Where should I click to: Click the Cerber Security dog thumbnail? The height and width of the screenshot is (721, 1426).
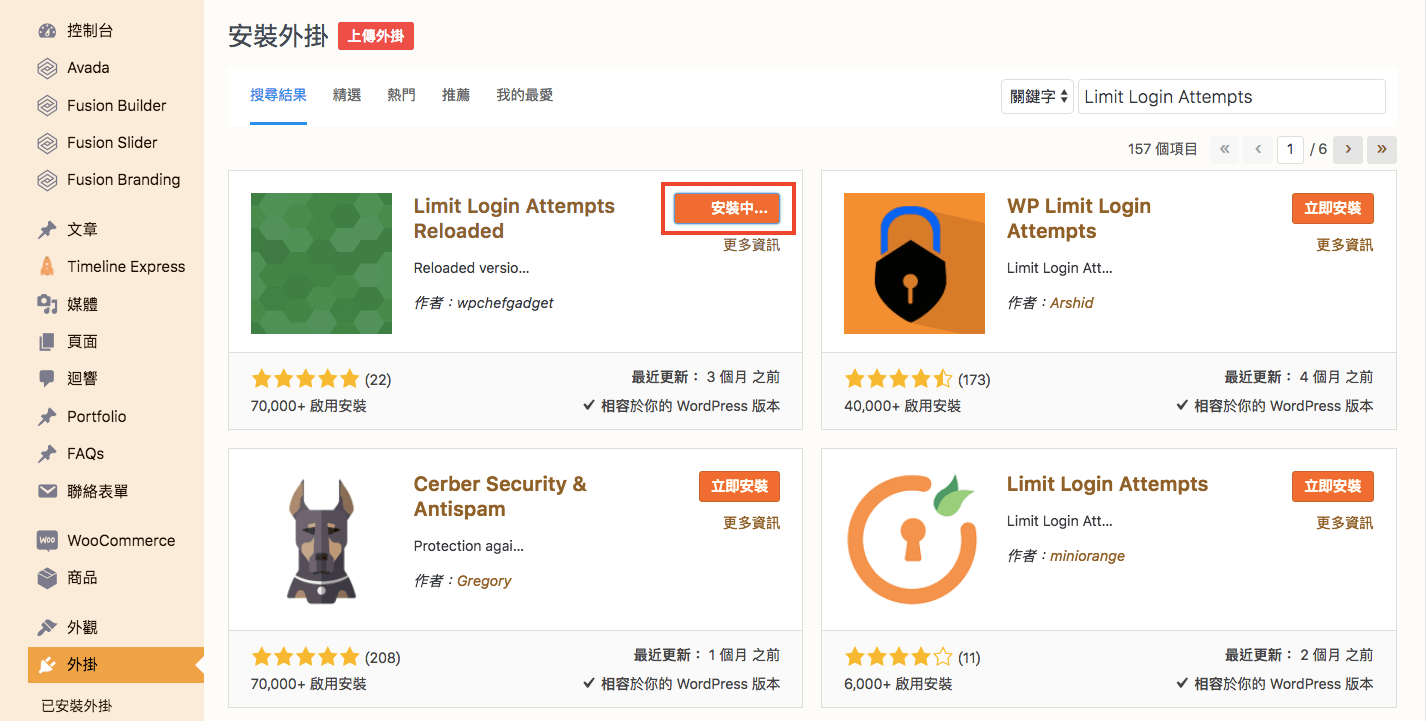(x=321, y=541)
